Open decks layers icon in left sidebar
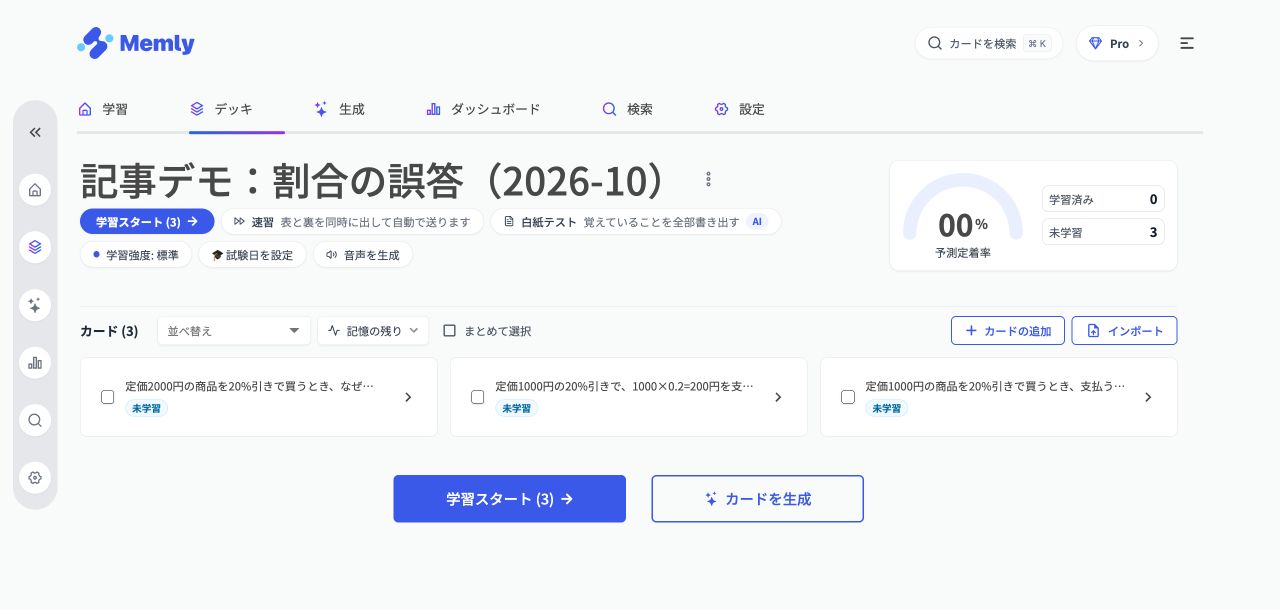 [x=35, y=247]
